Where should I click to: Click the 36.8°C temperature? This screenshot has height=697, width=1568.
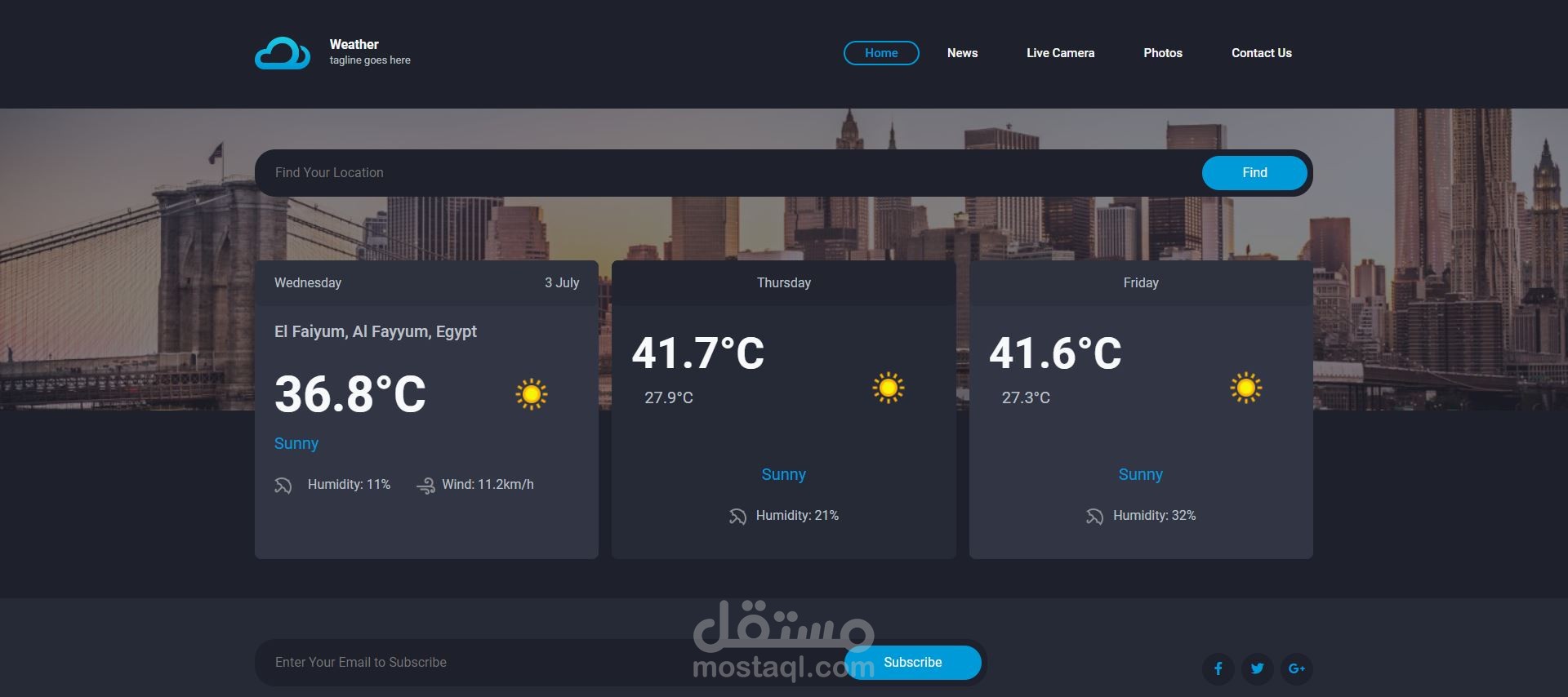click(x=350, y=394)
